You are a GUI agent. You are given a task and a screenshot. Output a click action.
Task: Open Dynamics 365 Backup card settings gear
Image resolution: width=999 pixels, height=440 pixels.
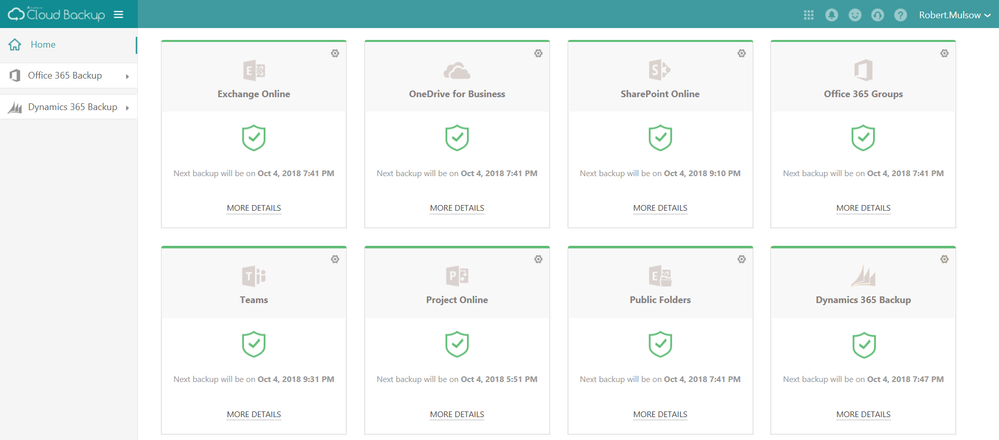click(945, 259)
